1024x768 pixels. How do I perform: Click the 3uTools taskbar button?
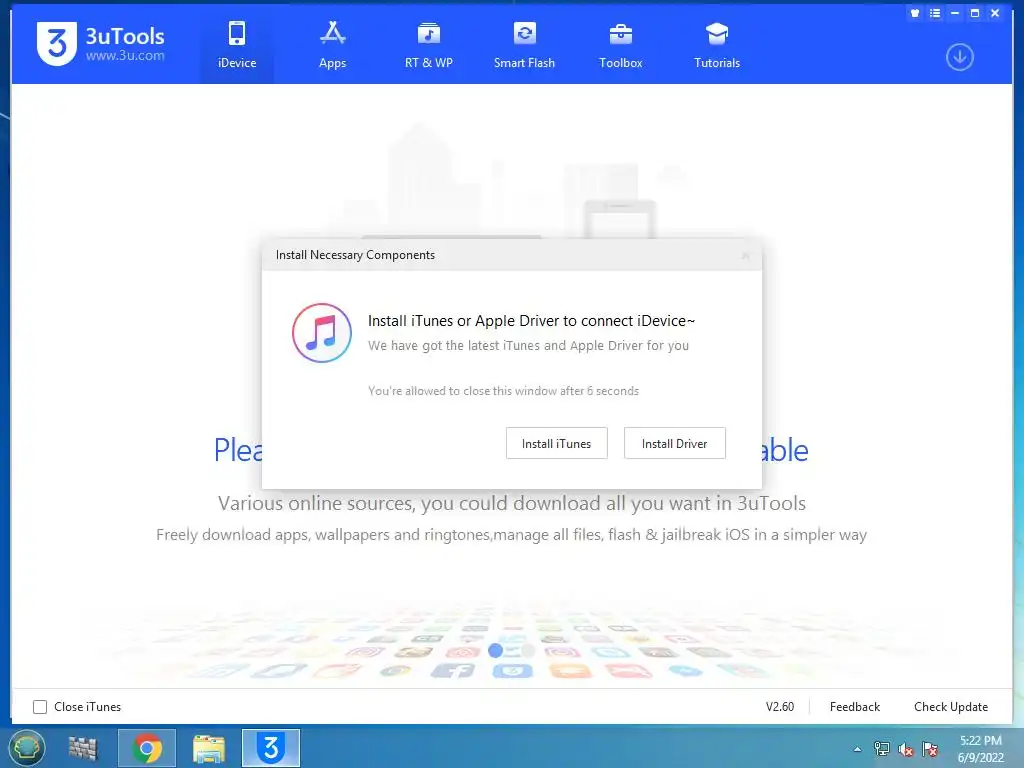pos(271,748)
